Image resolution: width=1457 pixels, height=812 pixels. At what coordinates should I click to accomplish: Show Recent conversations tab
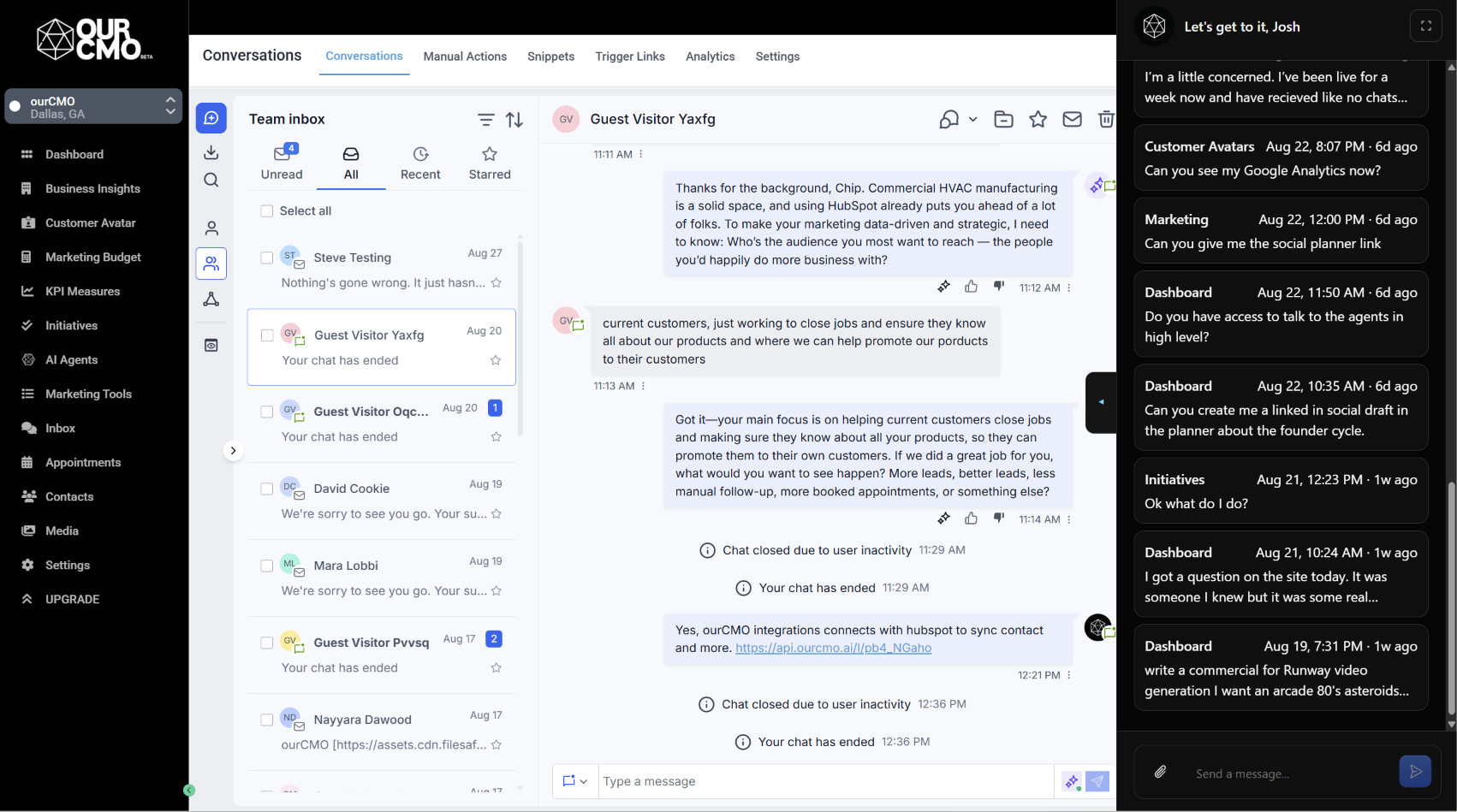[420, 163]
